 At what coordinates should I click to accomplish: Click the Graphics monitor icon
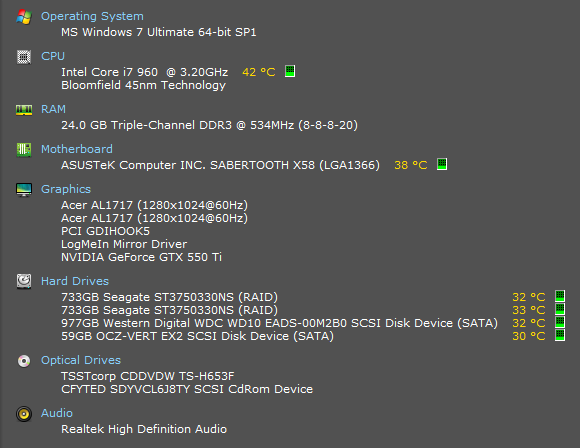coord(24,189)
